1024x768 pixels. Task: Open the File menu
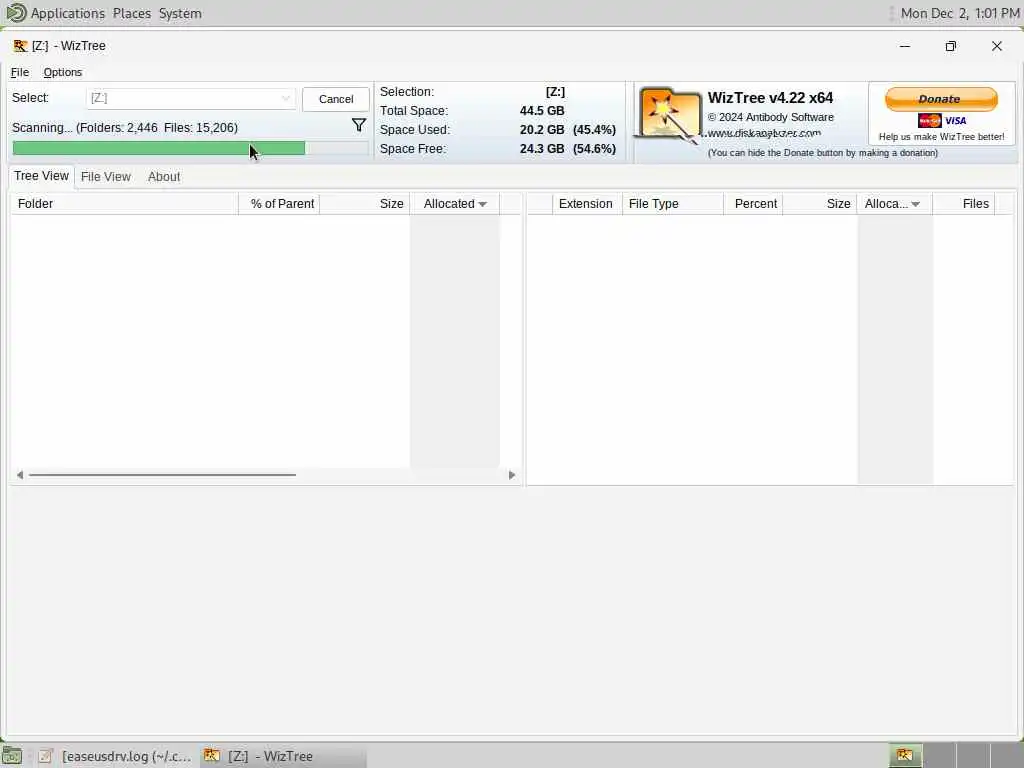pos(20,72)
